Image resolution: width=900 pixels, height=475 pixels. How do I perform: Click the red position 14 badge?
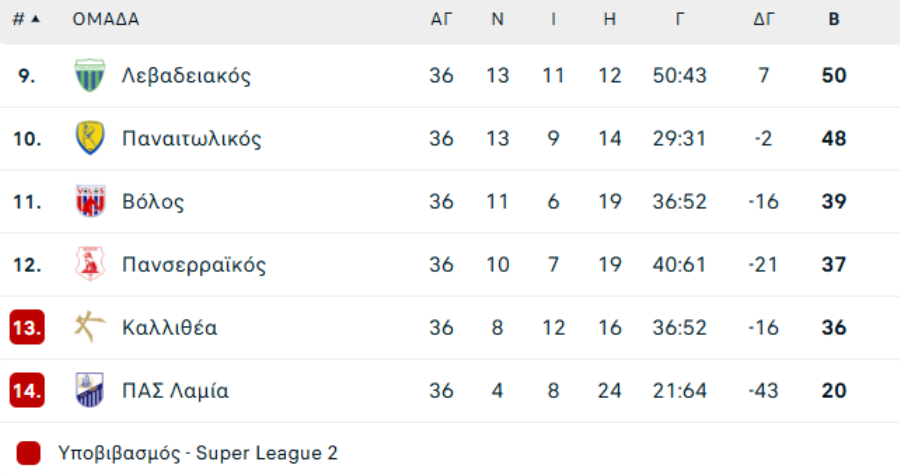tap(27, 391)
